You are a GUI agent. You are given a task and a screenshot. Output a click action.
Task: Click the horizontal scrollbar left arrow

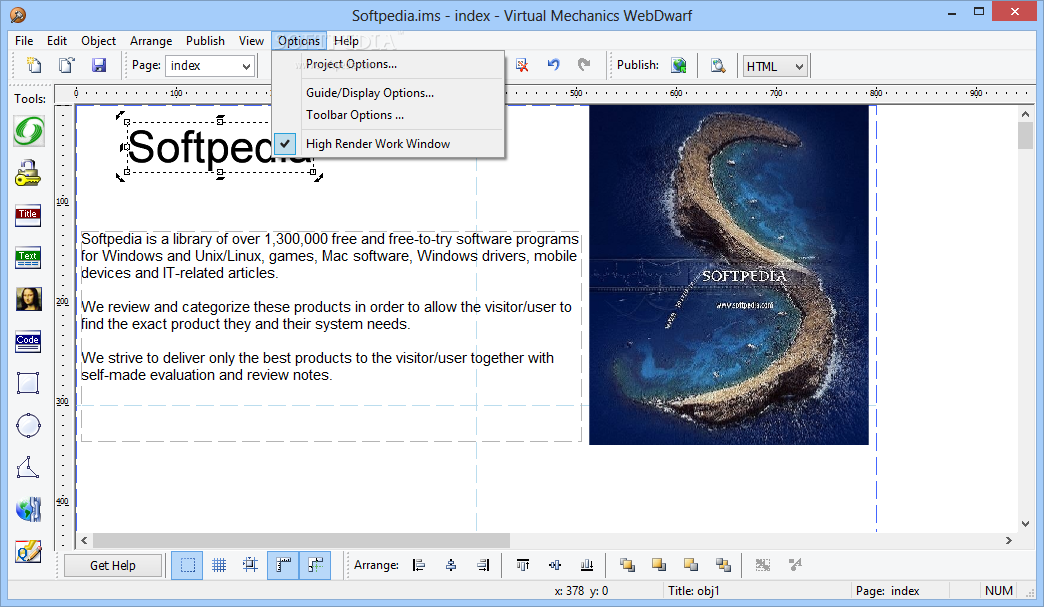click(x=84, y=540)
